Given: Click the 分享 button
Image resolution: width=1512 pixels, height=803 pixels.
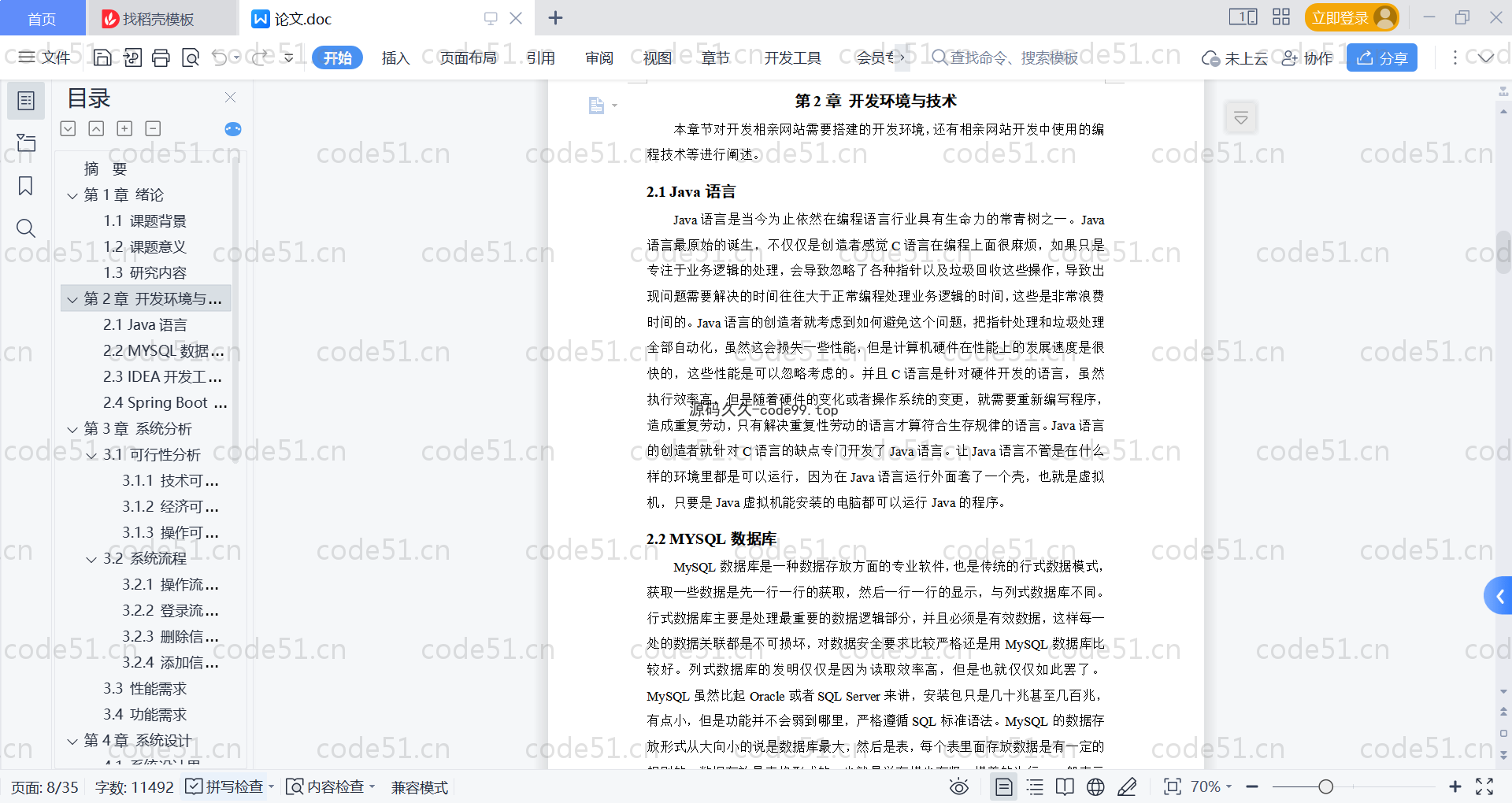Looking at the screenshot, I should [1381, 57].
